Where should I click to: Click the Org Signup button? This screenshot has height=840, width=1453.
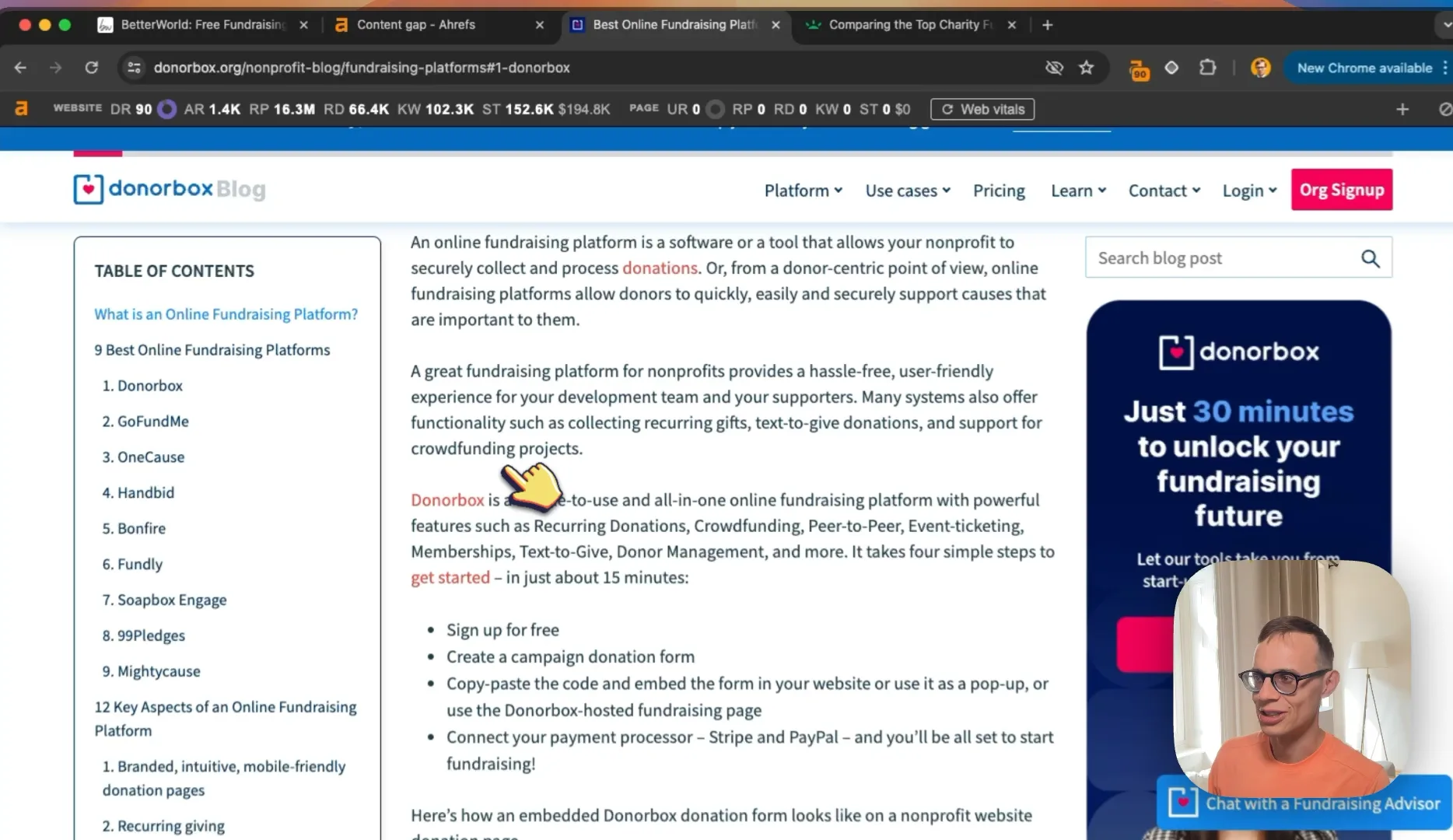[x=1342, y=190]
